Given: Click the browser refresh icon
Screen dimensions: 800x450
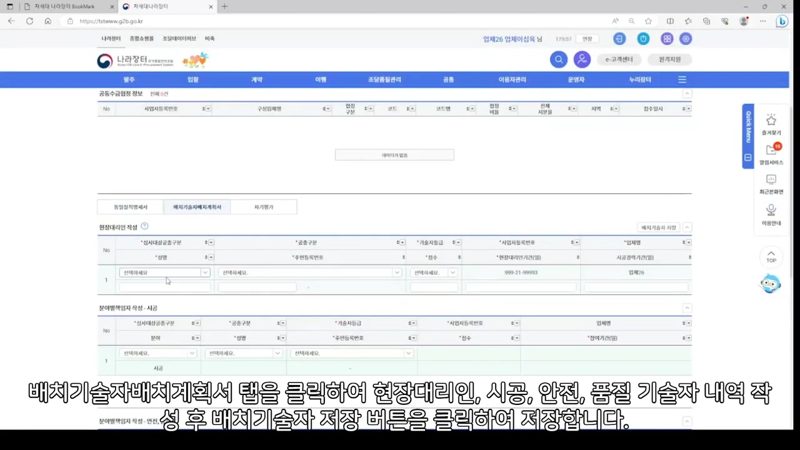Looking at the screenshot, I should 30,21.
